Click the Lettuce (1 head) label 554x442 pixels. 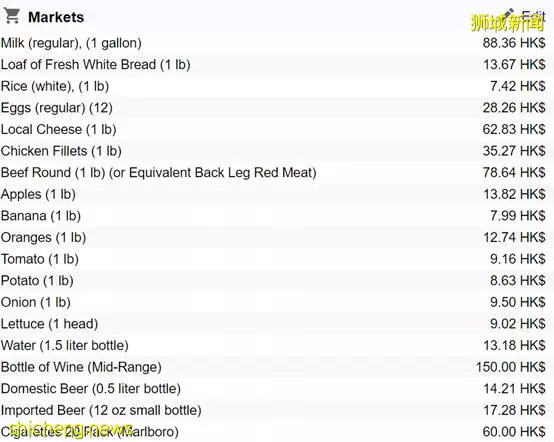(x=49, y=324)
